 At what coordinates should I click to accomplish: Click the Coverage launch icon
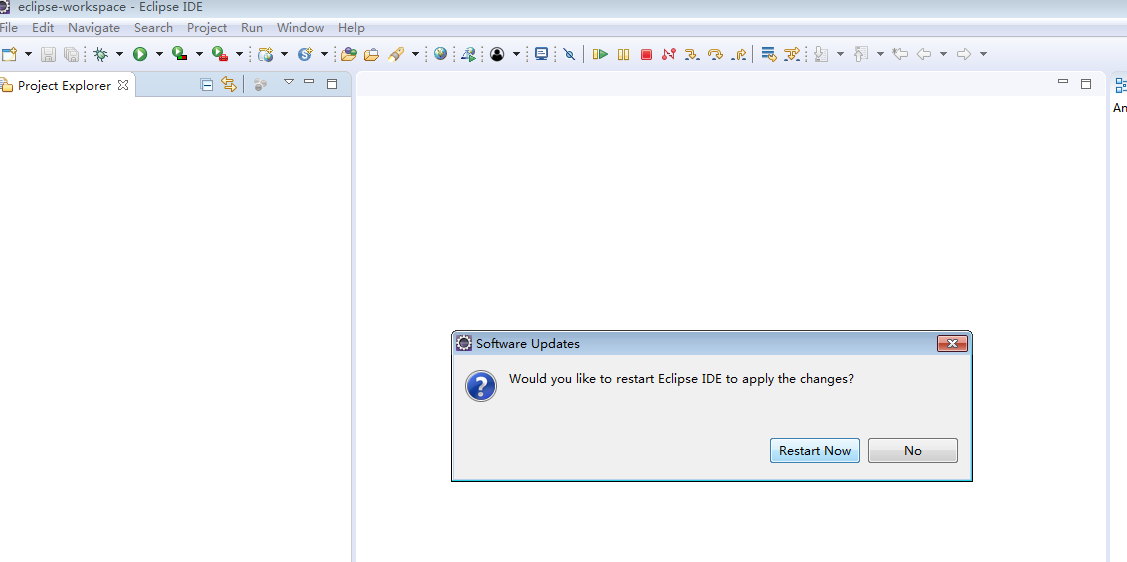[x=180, y=54]
